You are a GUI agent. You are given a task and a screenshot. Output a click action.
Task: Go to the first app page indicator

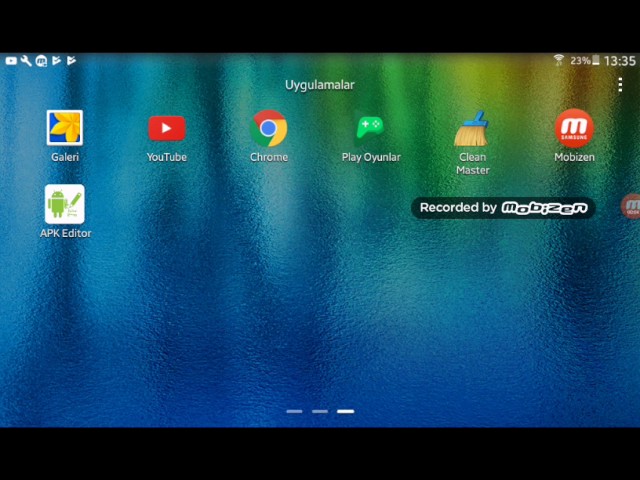pos(294,411)
